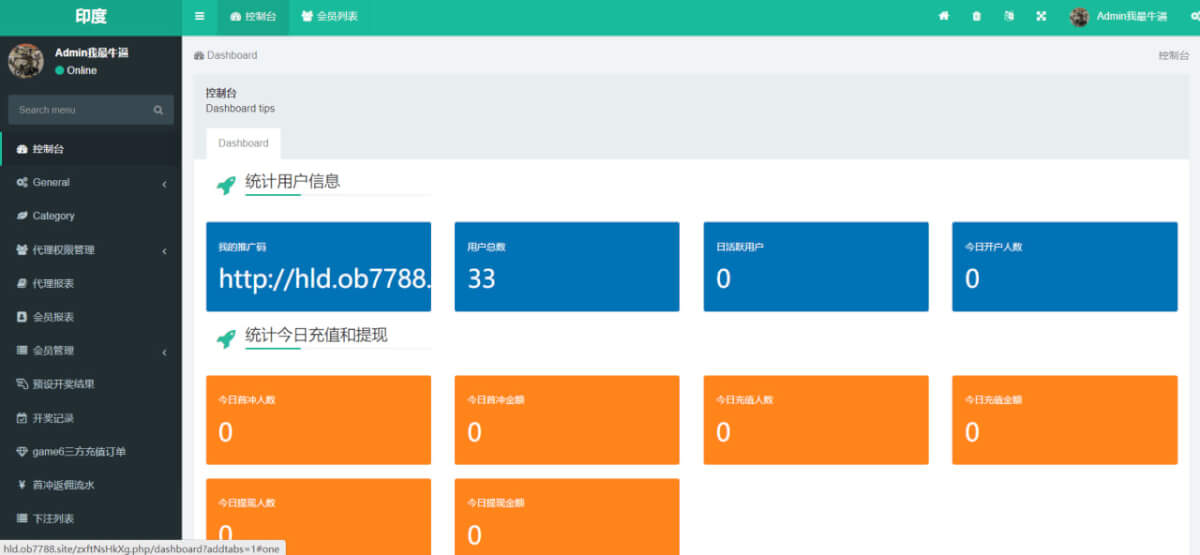The width and height of the screenshot is (1200, 555).
Task: Switch to the 会员列表 top tab
Action: point(329,17)
